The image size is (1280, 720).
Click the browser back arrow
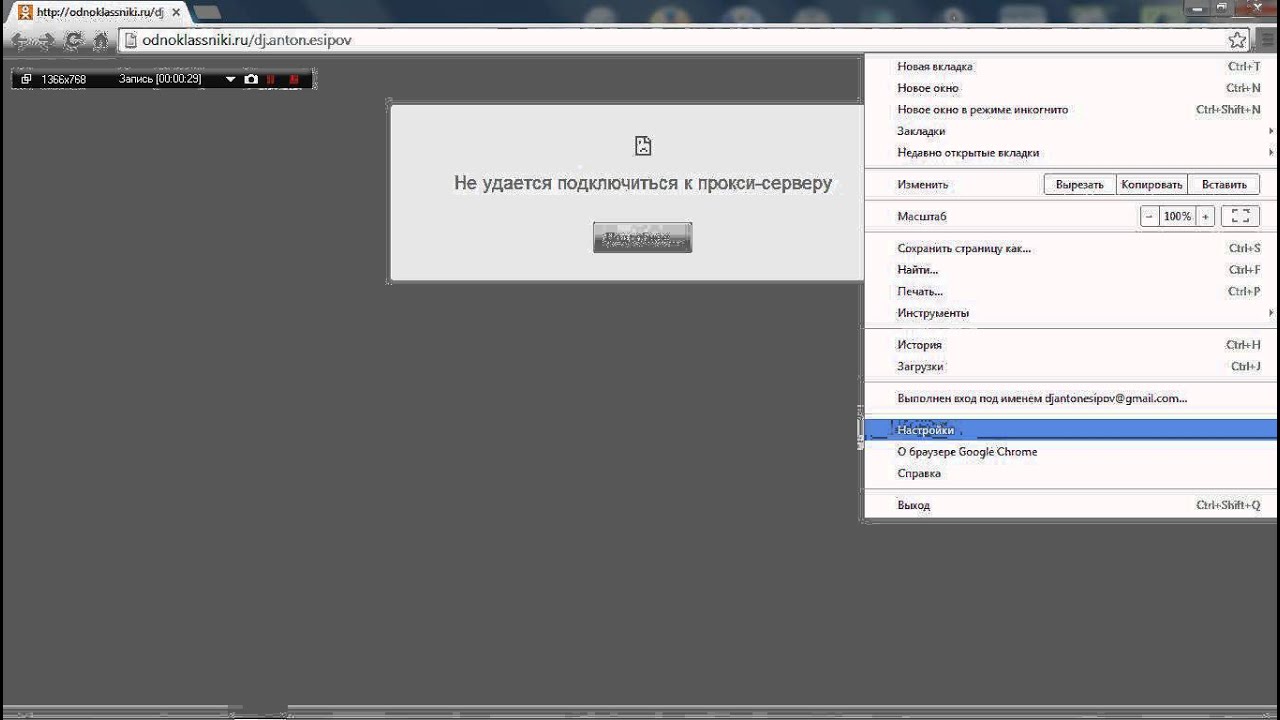point(19,41)
